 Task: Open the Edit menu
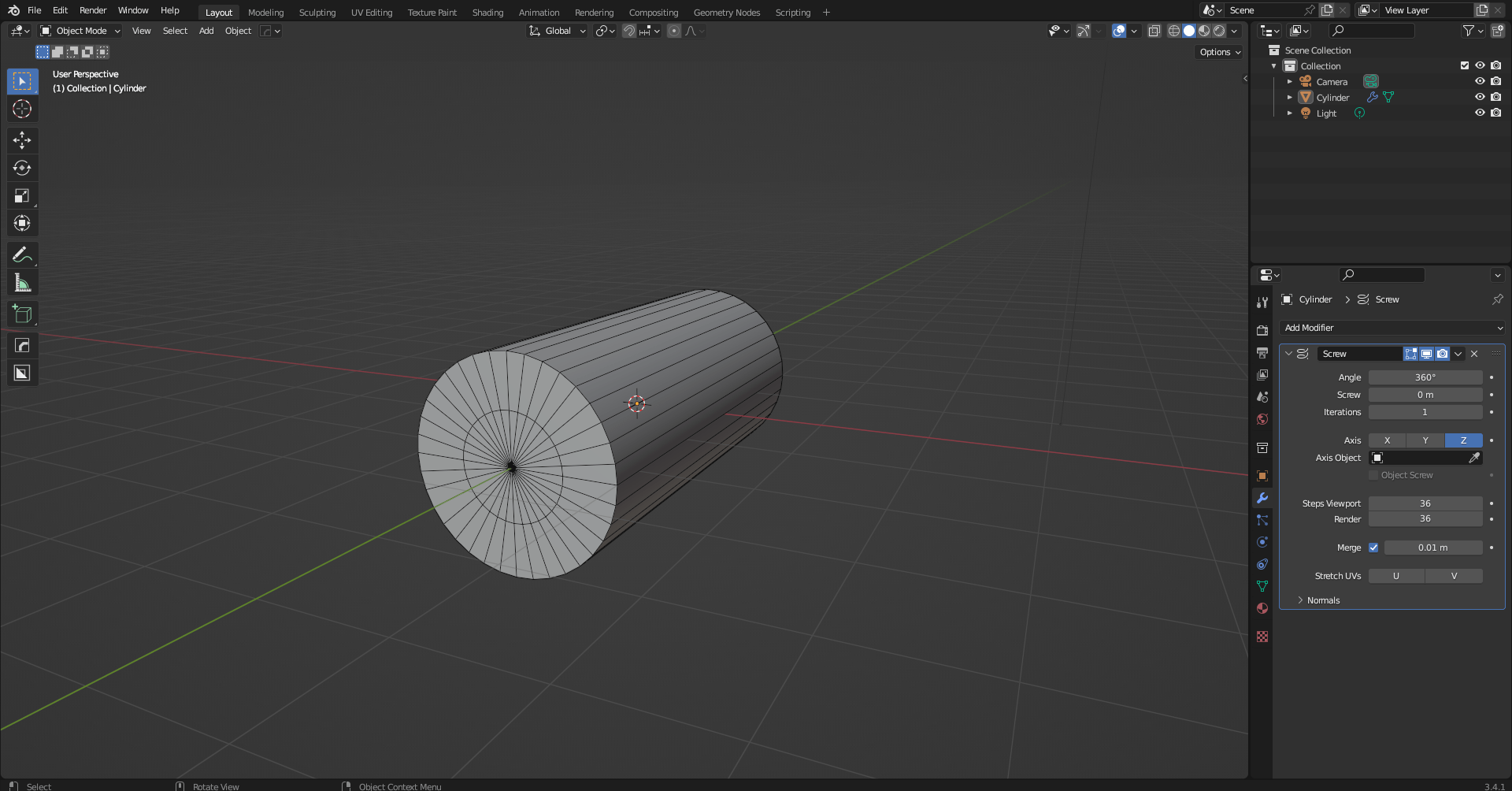click(60, 10)
